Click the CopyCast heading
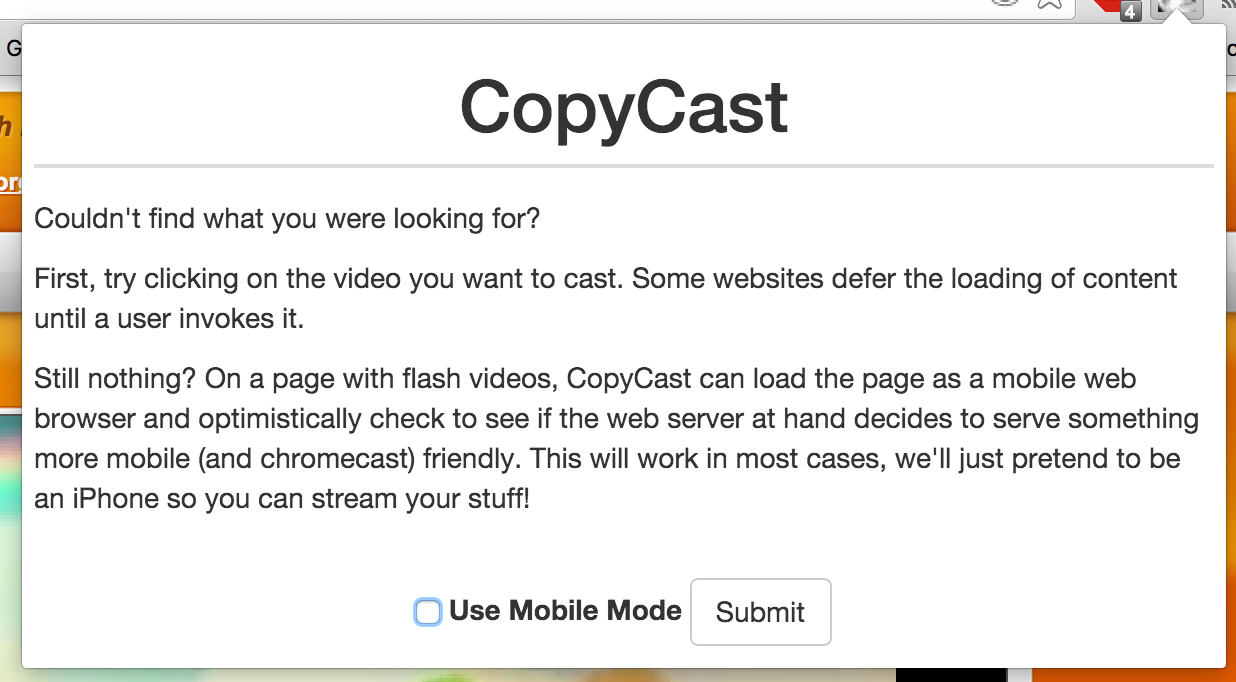 [624, 106]
